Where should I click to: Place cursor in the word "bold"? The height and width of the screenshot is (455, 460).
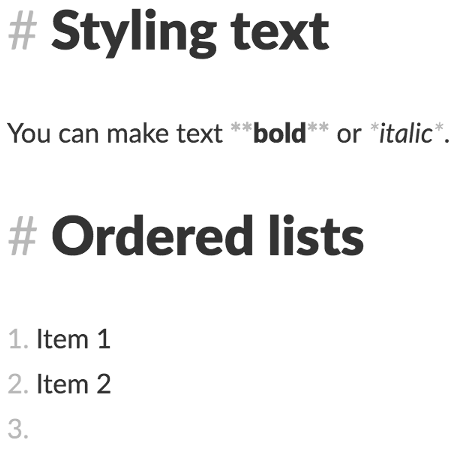[279, 133]
